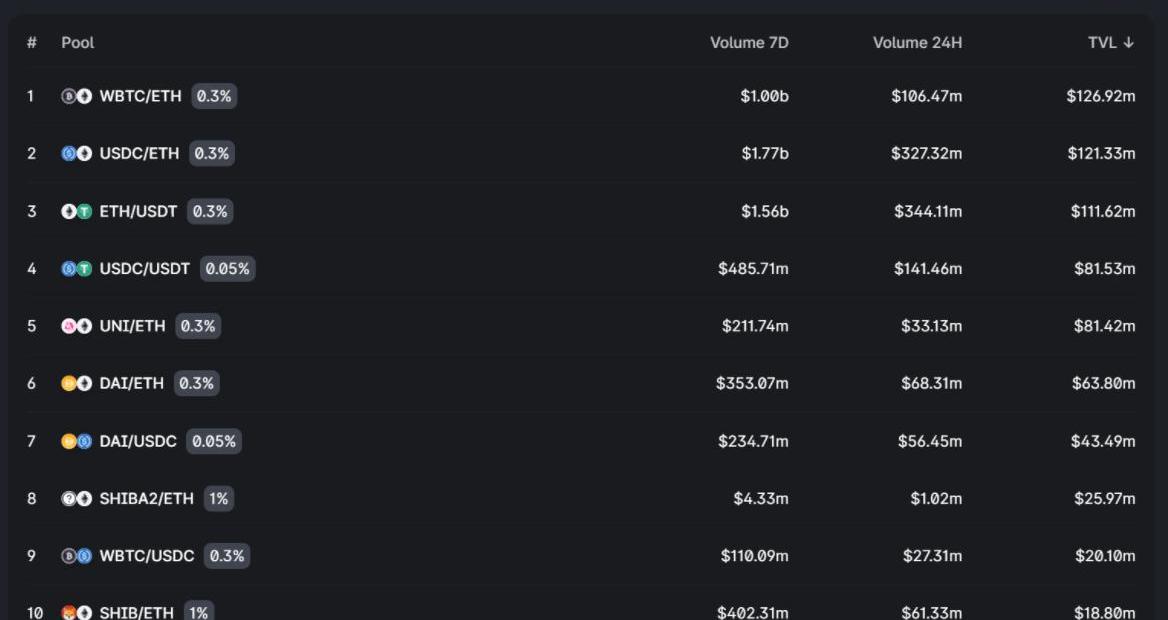Viewport: 1168px width, 620px height.
Task: Click the DAI/ETH token pair icon
Action: pyautogui.click(x=77, y=383)
